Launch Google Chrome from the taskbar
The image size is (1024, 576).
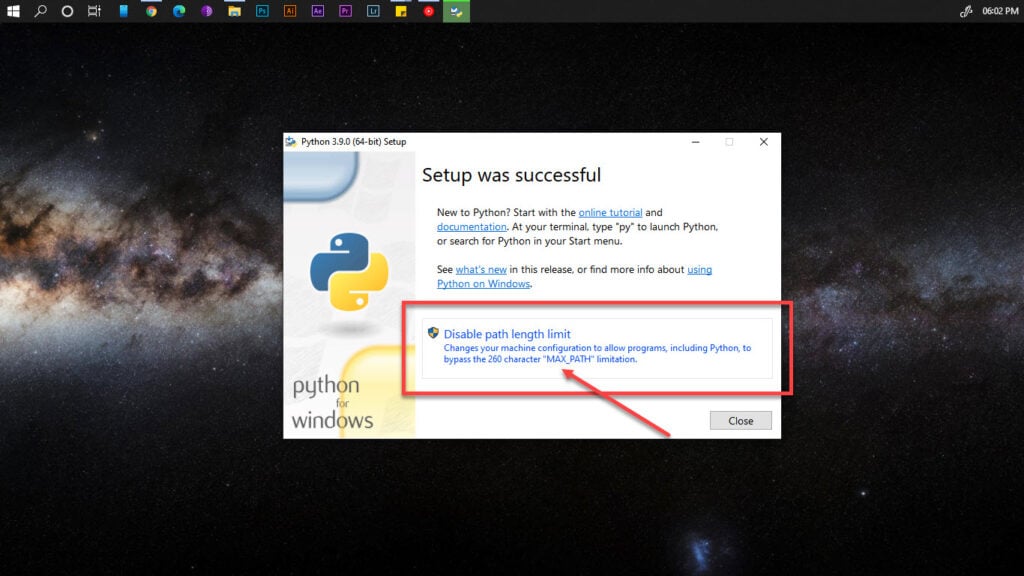pos(152,11)
